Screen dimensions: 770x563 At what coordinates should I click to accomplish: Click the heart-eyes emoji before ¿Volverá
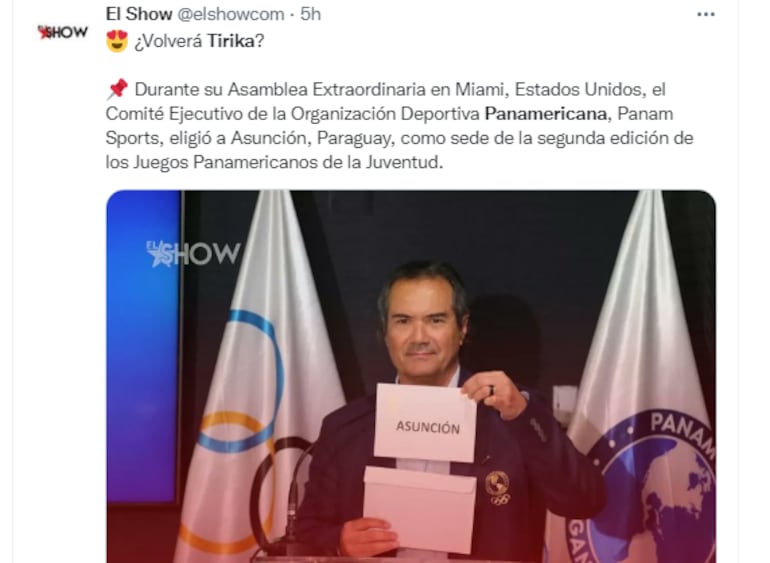(x=117, y=41)
